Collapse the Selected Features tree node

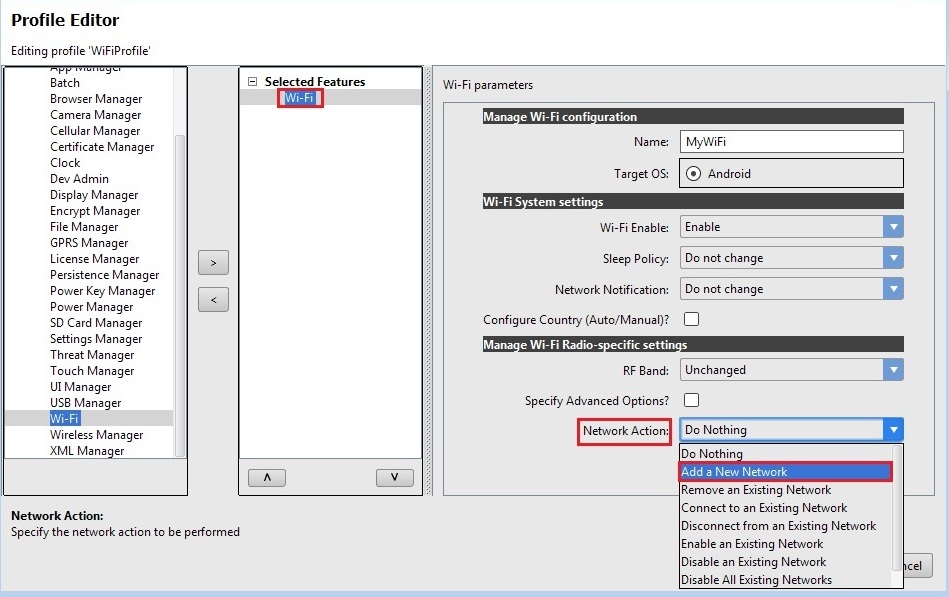tap(252, 82)
